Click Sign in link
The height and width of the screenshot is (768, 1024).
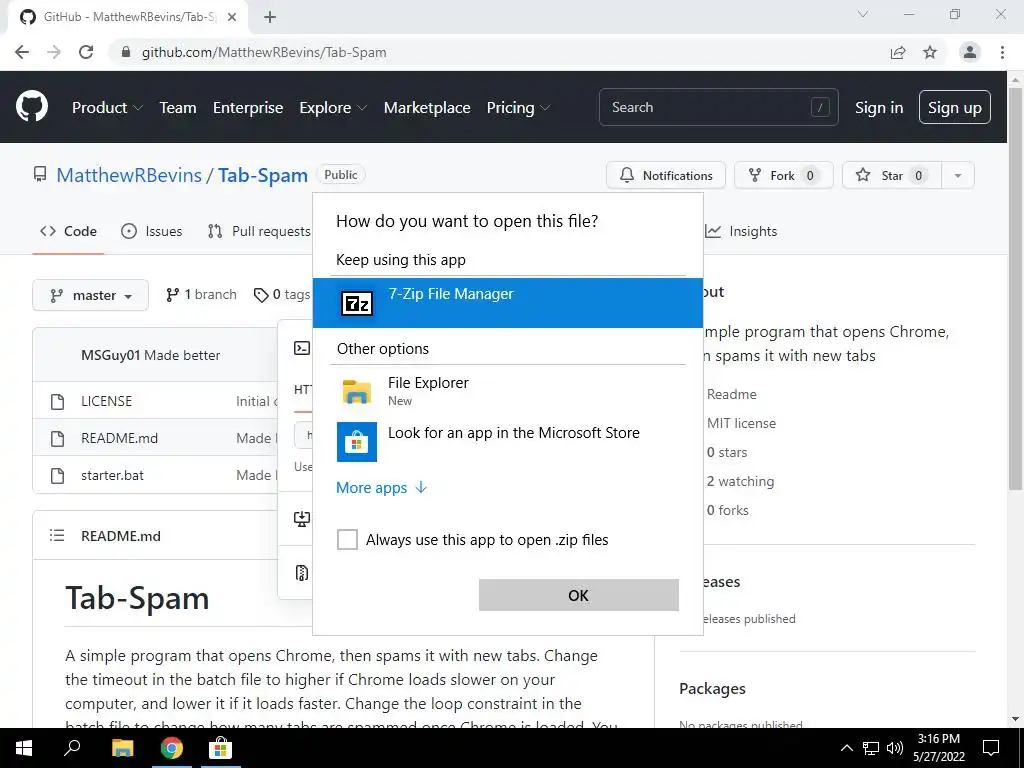click(879, 107)
